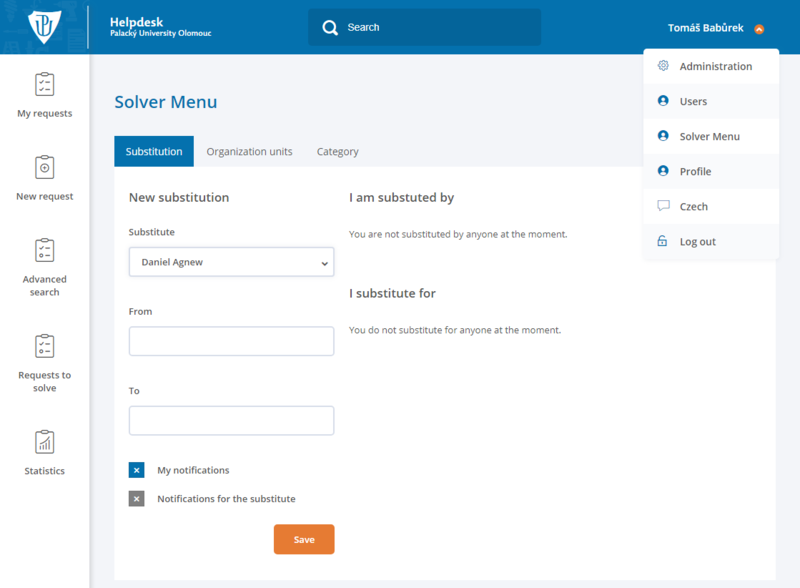The height and width of the screenshot is (588, 800).
Task: Open the Statistics chart icon
Action: click(44, 441)
